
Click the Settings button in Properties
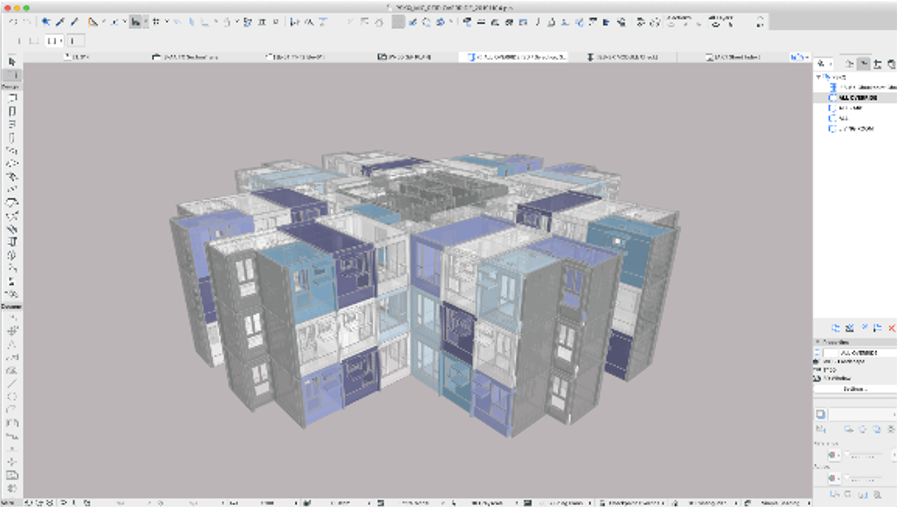(x=855, y=389)
